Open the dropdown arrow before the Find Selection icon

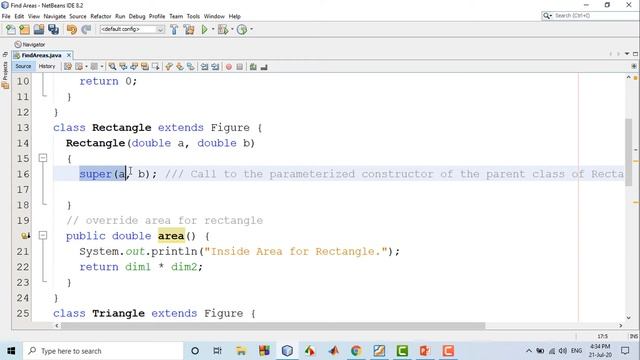tap(102, 67)
